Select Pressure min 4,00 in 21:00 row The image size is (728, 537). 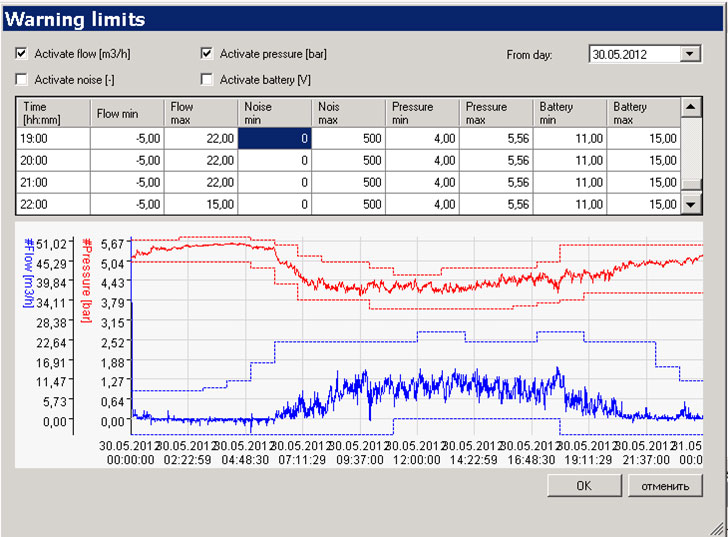[x=422, y=182]
